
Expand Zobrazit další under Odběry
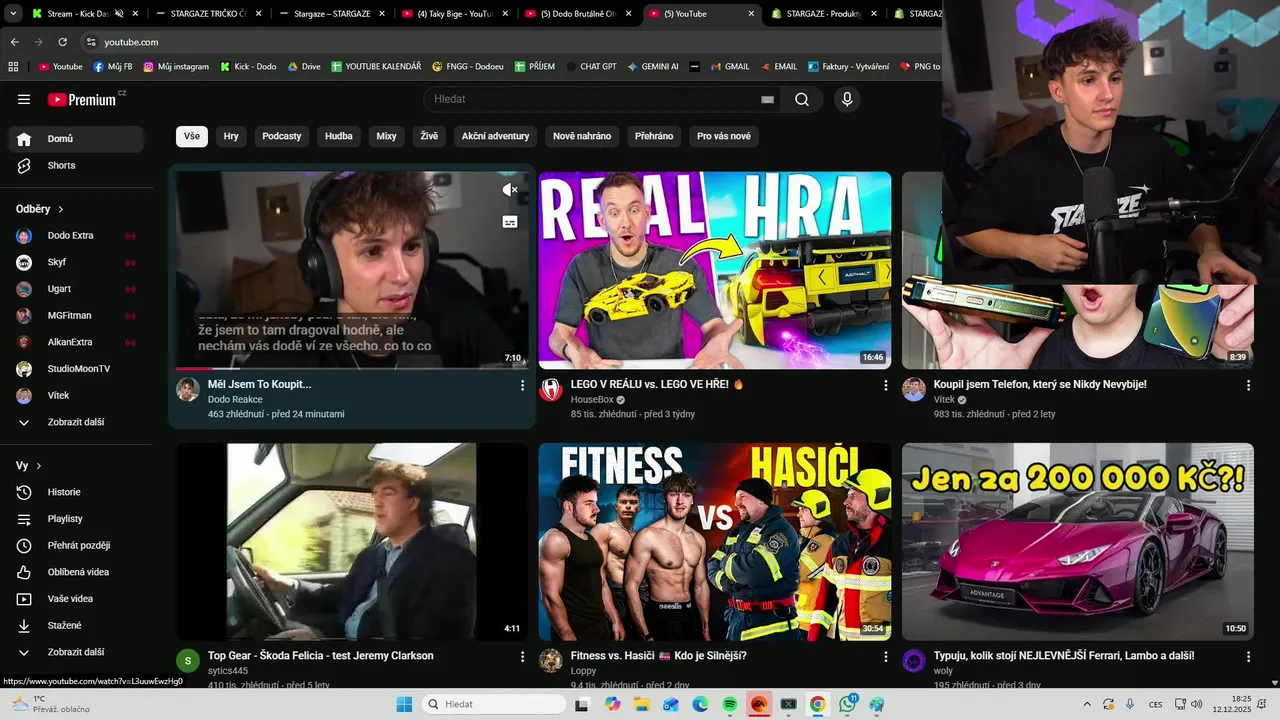pos(76,422)
